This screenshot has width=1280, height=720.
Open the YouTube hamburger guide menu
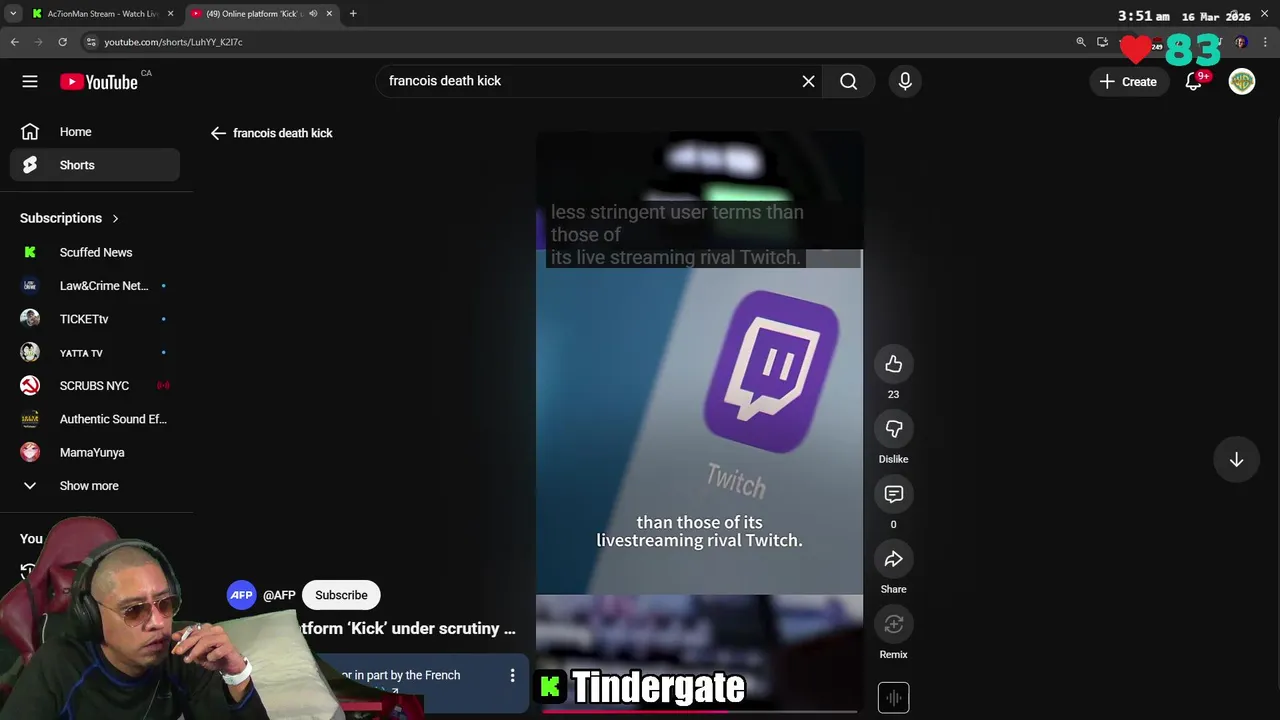(30, 82)
